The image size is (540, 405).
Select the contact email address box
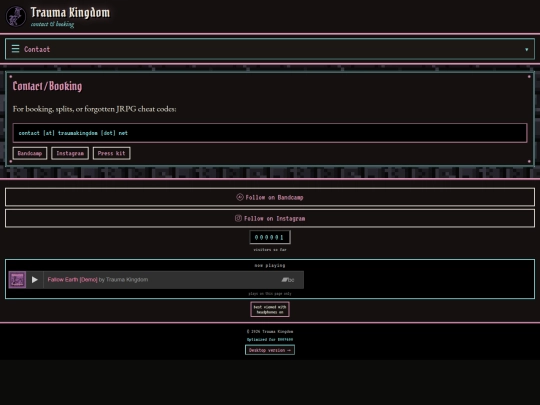(270, 133)
